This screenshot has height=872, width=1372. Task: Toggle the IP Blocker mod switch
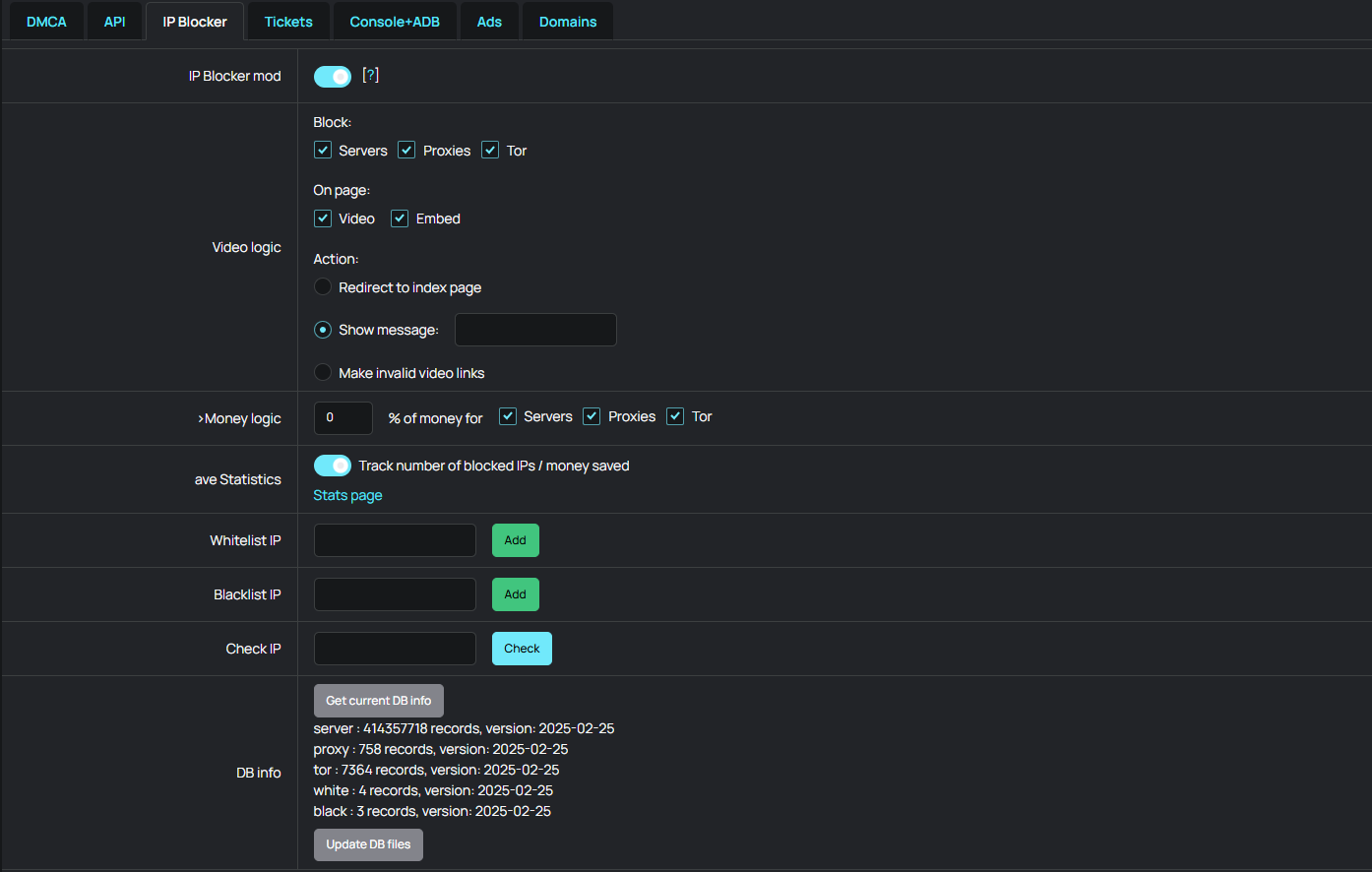click(333, 77)
